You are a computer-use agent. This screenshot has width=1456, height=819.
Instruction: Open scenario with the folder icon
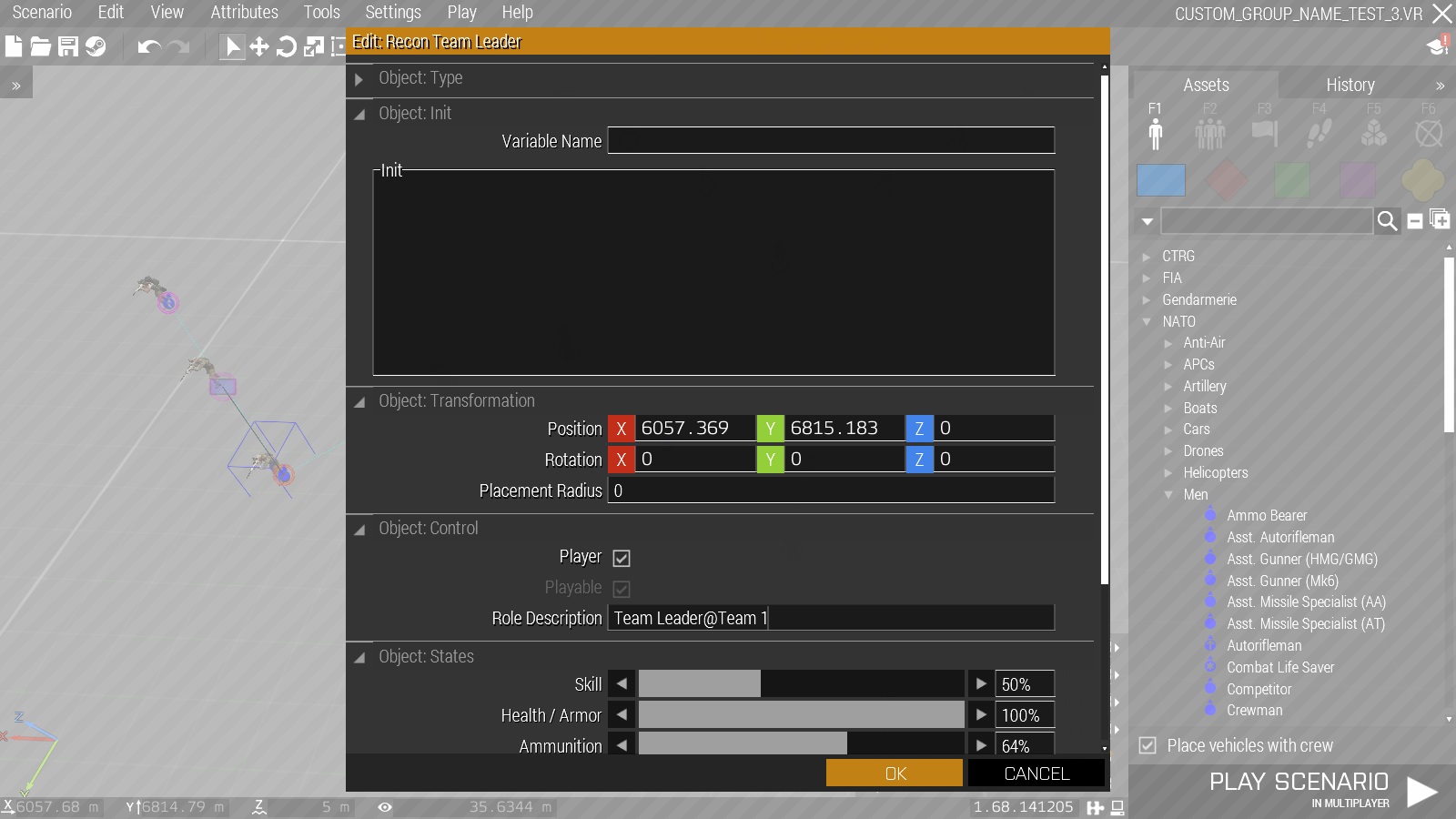[x=41, y=46]
